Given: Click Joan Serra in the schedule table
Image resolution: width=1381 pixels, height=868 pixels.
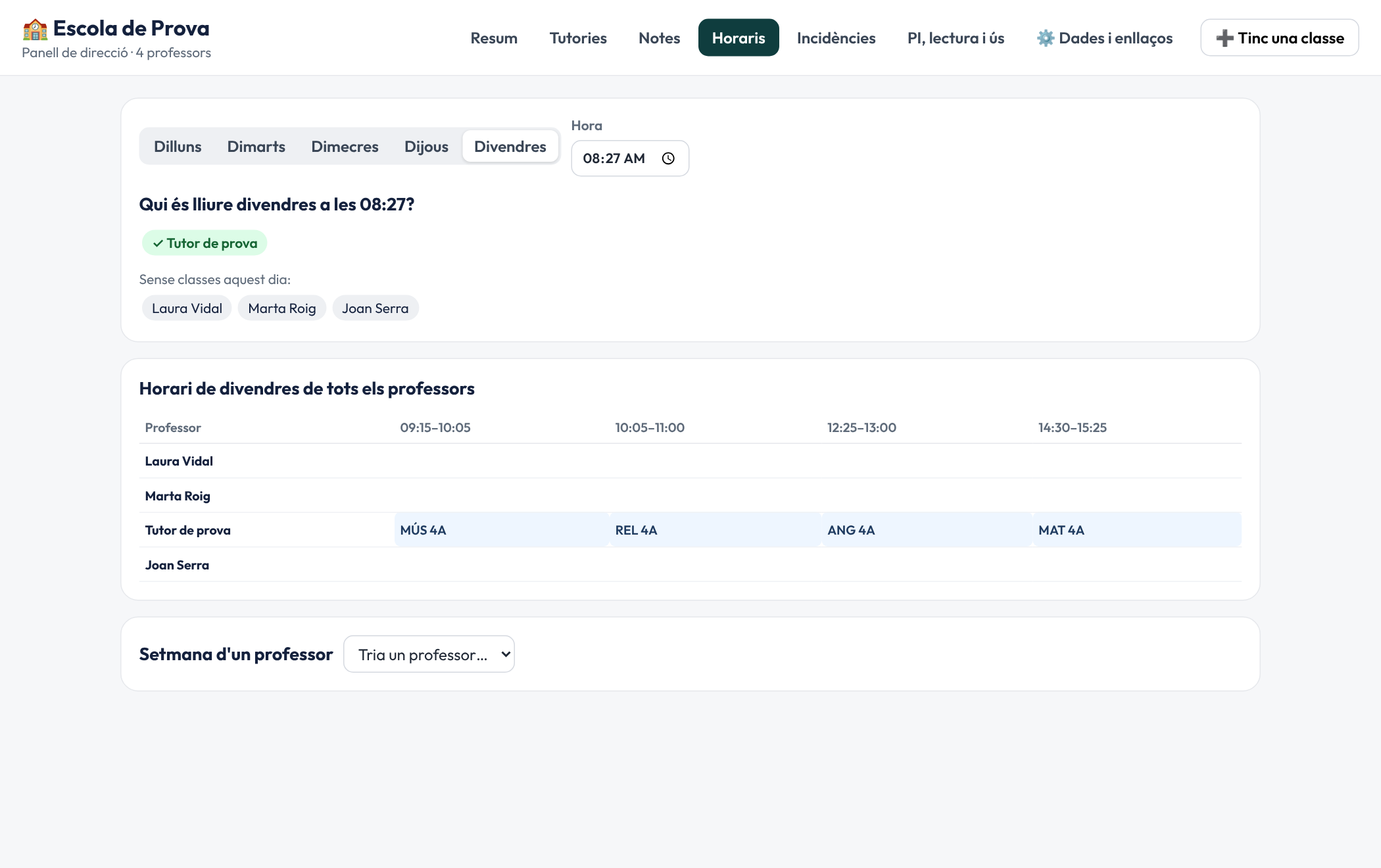Looking at the screenshot, I should coord(177,566).
